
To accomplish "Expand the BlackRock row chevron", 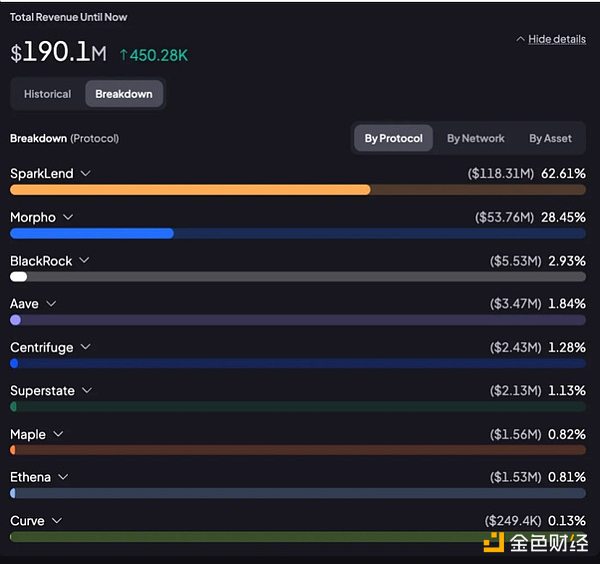I will click(85, 261).
